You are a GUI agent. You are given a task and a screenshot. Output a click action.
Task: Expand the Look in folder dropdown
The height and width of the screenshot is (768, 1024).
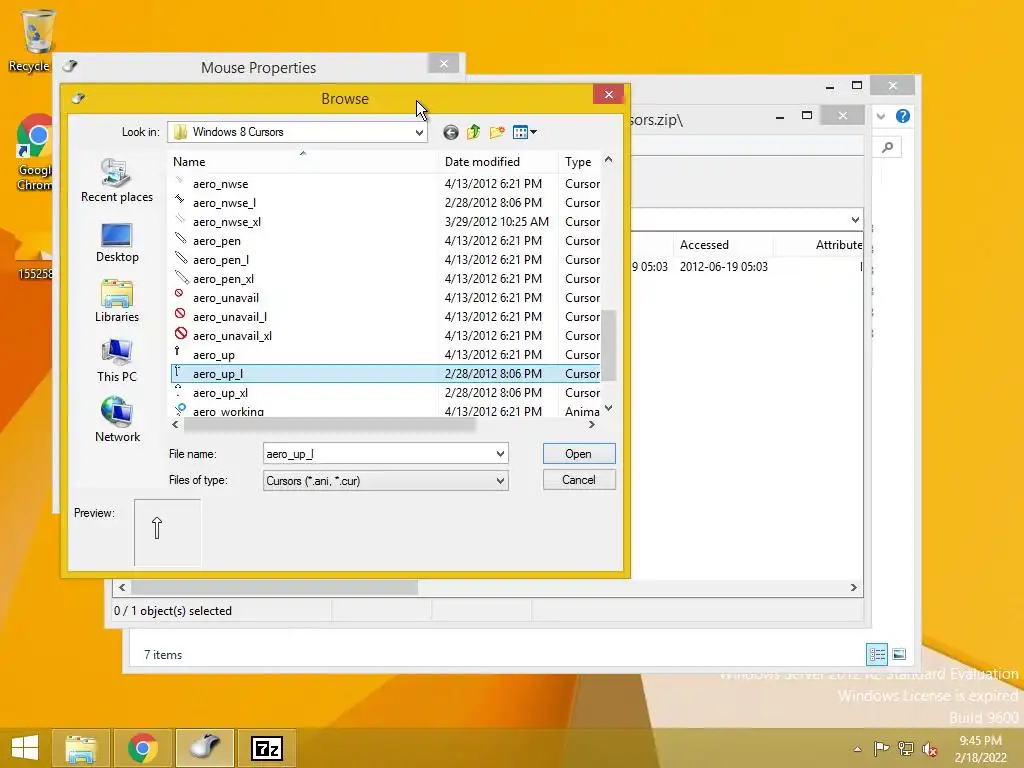pos(419,133)
